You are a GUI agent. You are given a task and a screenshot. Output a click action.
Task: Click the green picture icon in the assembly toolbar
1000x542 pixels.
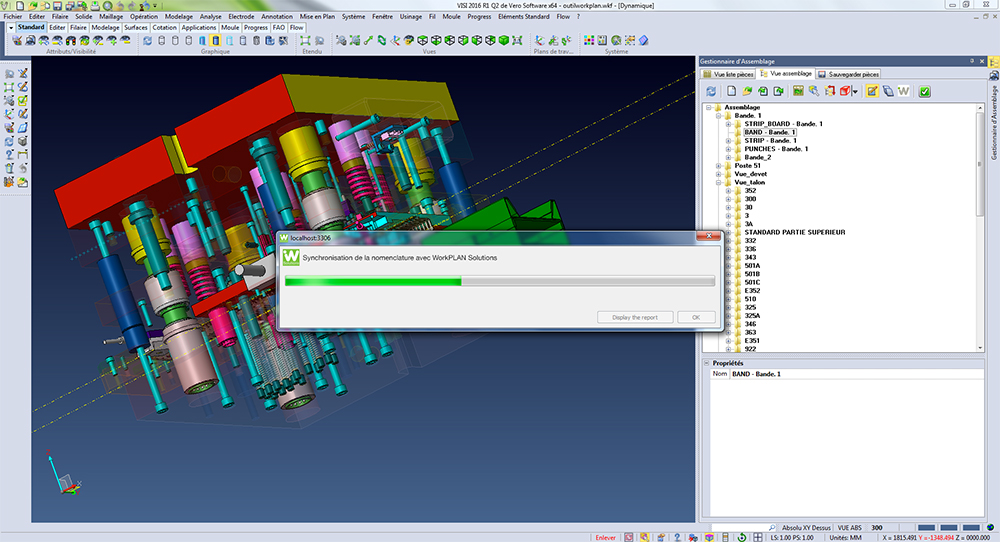798,91
